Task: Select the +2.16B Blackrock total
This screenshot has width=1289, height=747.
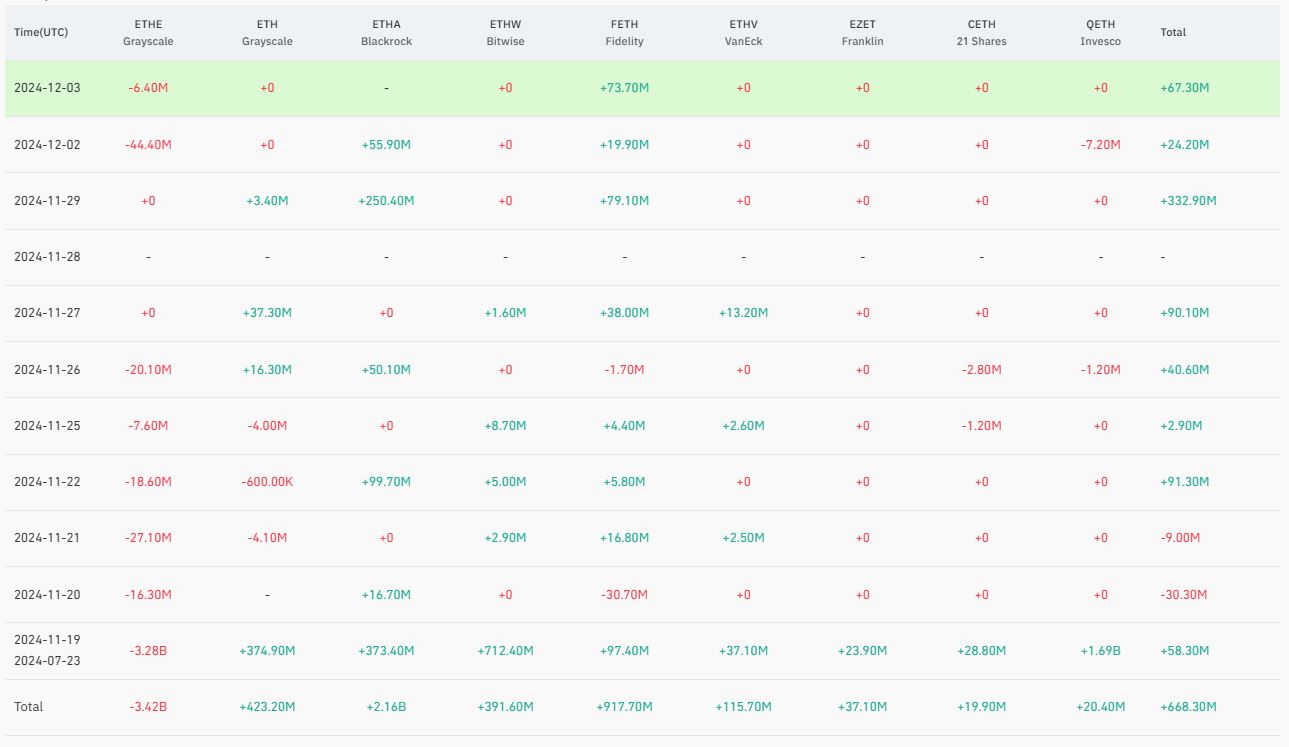Action: pyautogui.click(x=386, y=707)
